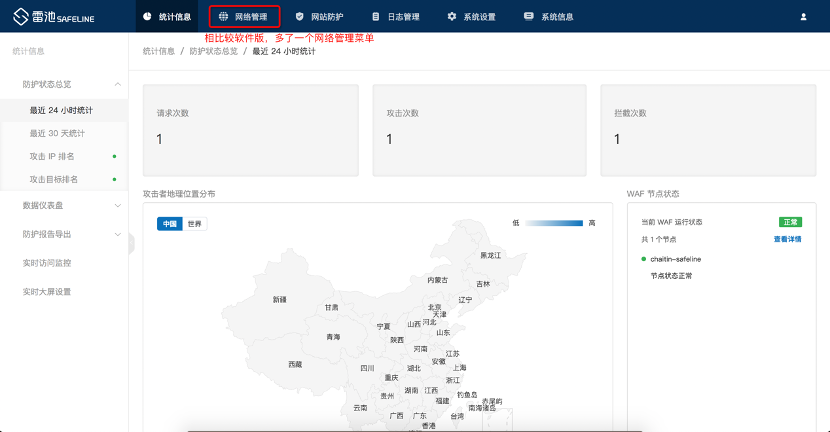Switch map view to 中国

[x=169, y=224]
